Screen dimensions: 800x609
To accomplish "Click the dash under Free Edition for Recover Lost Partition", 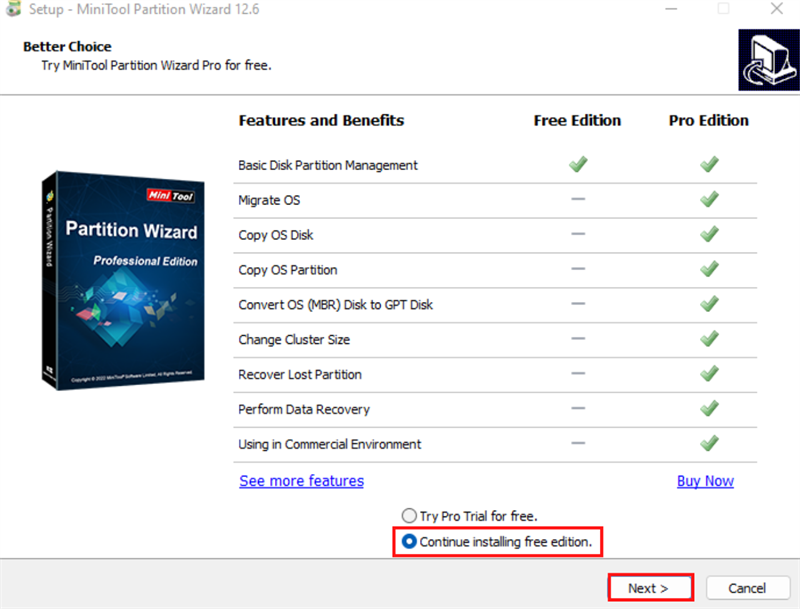I will [x=576, y=374].
